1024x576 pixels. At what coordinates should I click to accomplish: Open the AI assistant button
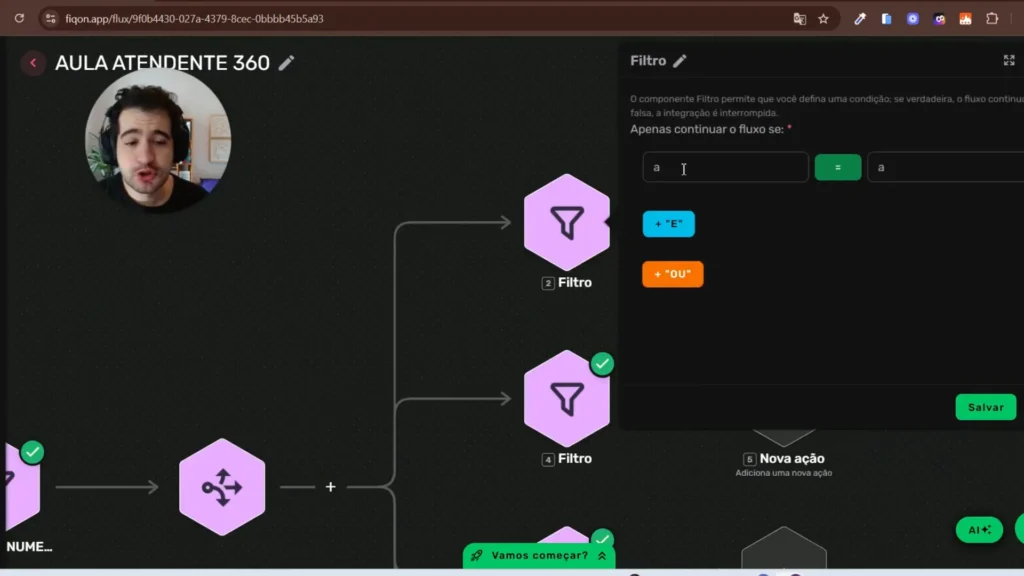(x=979, y=530)
